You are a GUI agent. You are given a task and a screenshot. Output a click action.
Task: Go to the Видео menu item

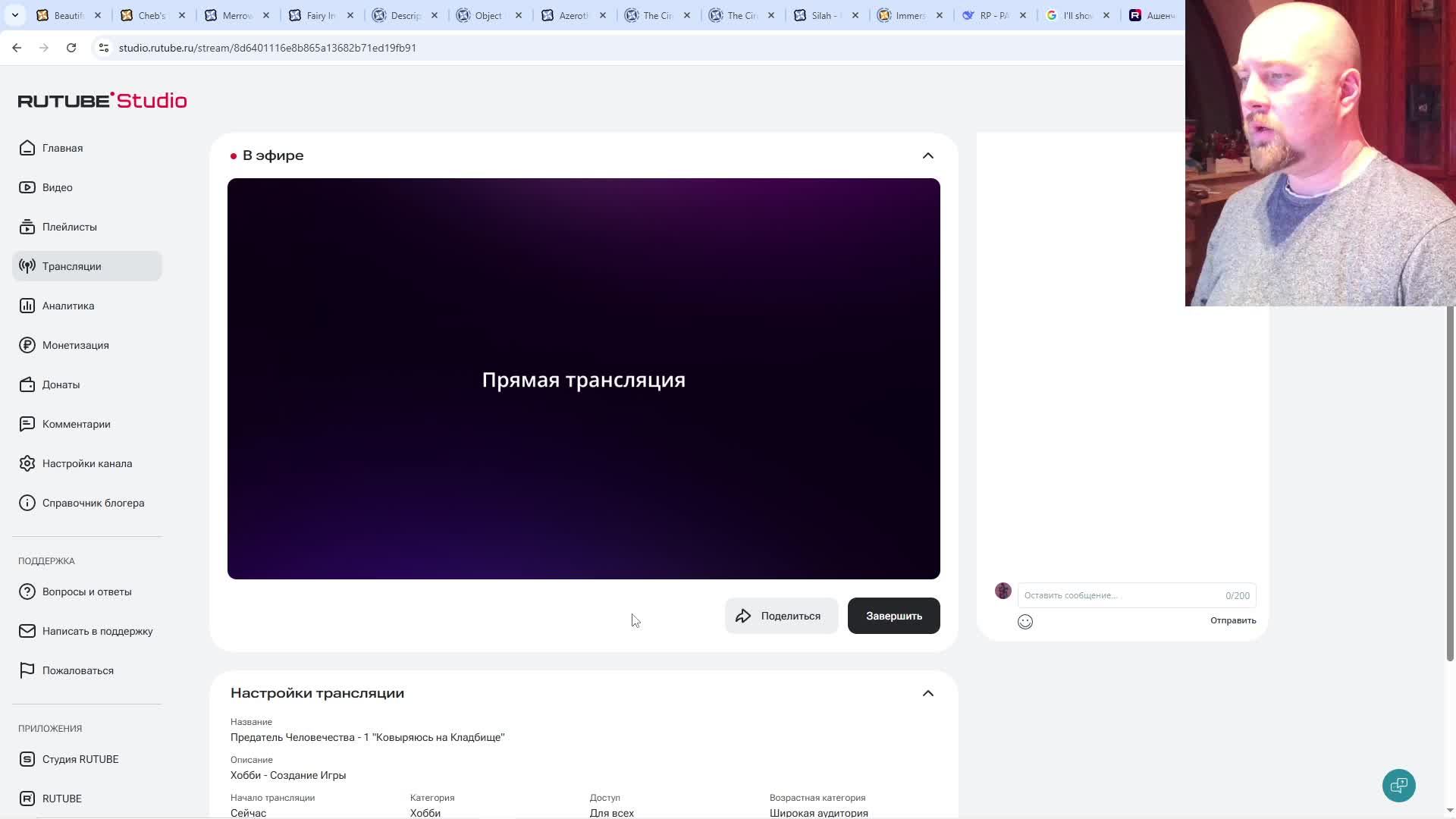(57, 187)
